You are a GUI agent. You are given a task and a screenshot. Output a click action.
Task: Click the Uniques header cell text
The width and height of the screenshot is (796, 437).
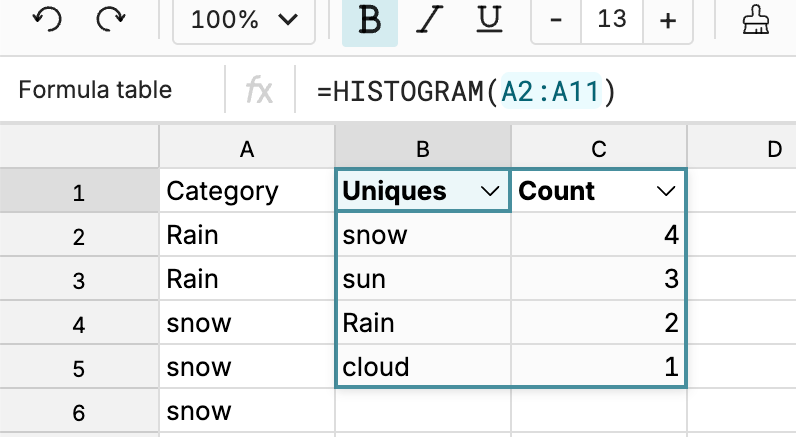(x=394, y=191)
